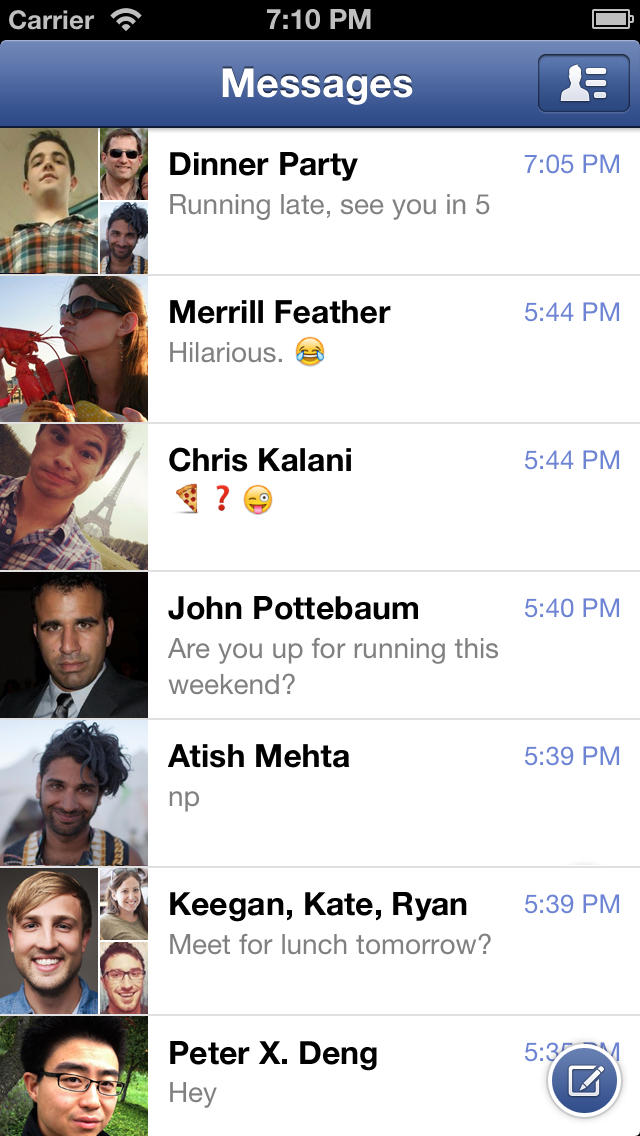640x1136 pixels.
Task: Tap the Wi-Fi status icon
Action: tap(127, 20)
